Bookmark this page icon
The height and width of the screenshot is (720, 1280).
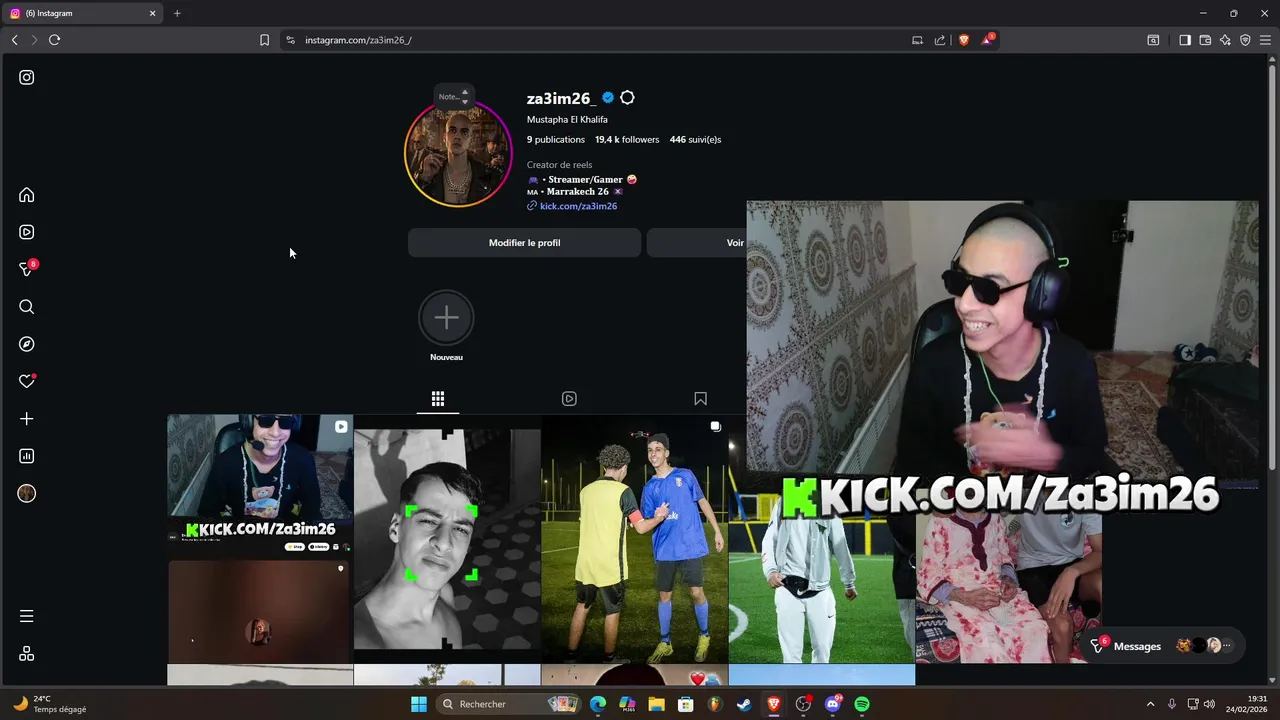264,40
